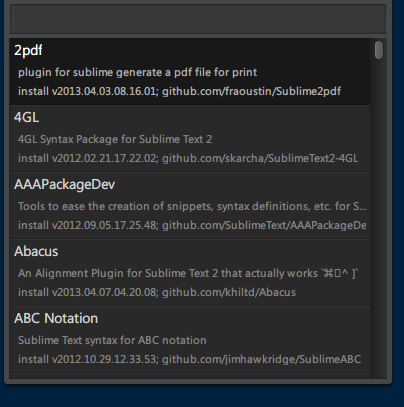Choose the AAAPackageDev package
Viewport: 404px width, 407px height.
point(190,205)
